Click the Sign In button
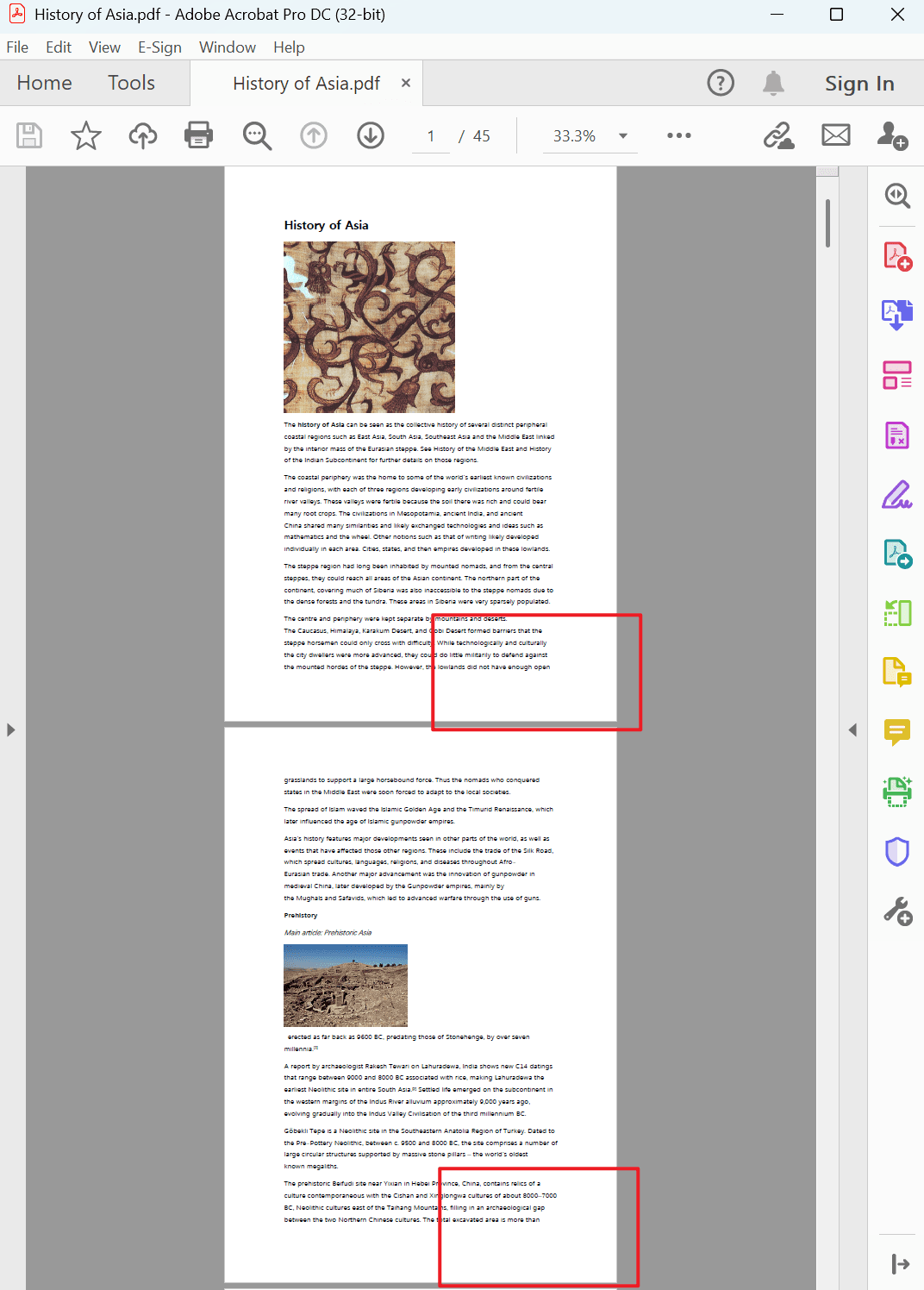Viewport: 924px width, 1290px height. click(x=858, y=84)
